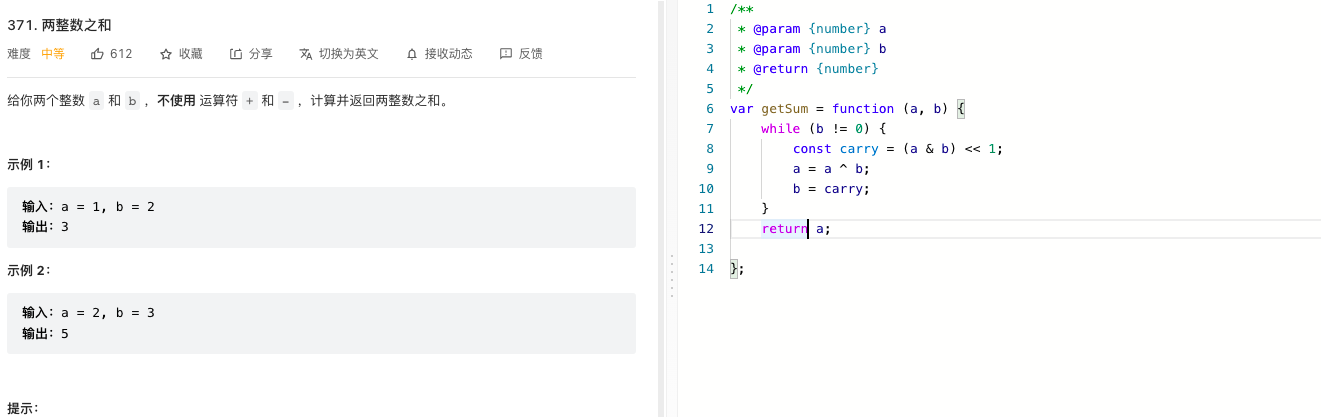Click the example 2 input a = 2, b = 3
The height and width of the screenshot is (417, 1321).
(x=108, y=313)
